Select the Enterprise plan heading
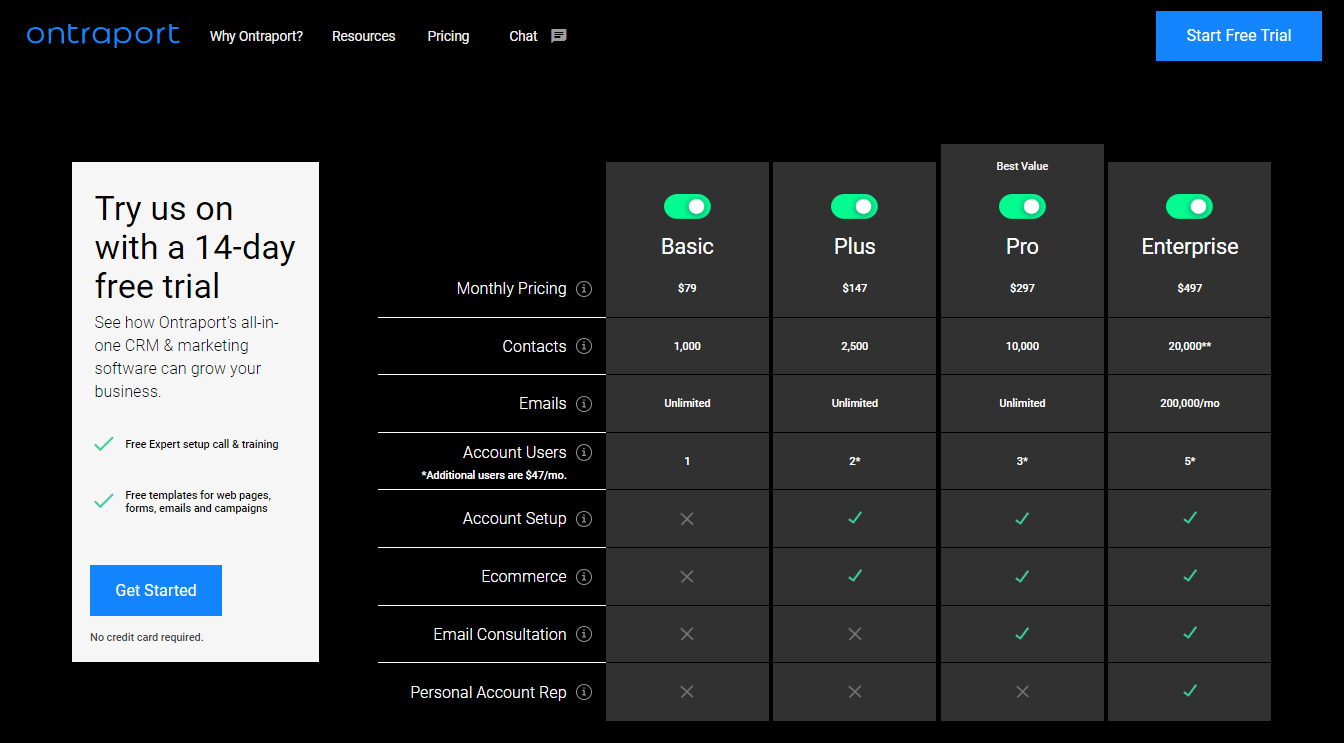1344x743 pixels. tap(1189, 247)
